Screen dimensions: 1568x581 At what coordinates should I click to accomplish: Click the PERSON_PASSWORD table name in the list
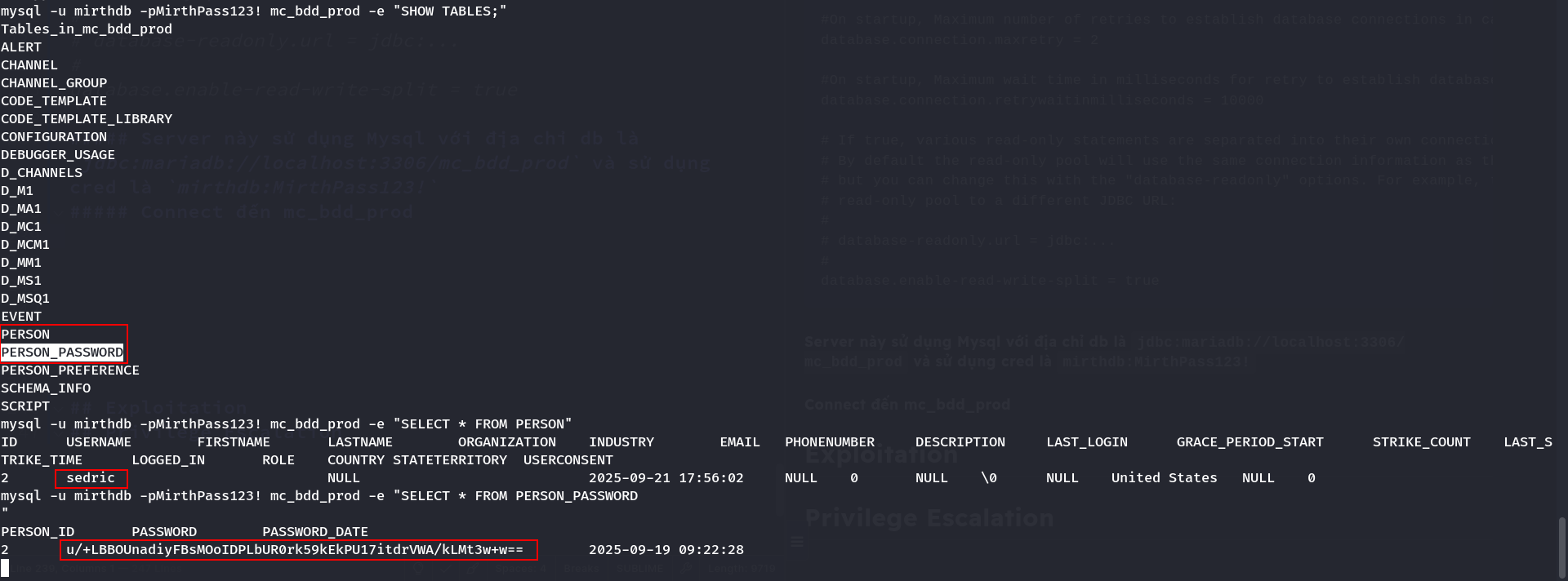click(62, 353)
